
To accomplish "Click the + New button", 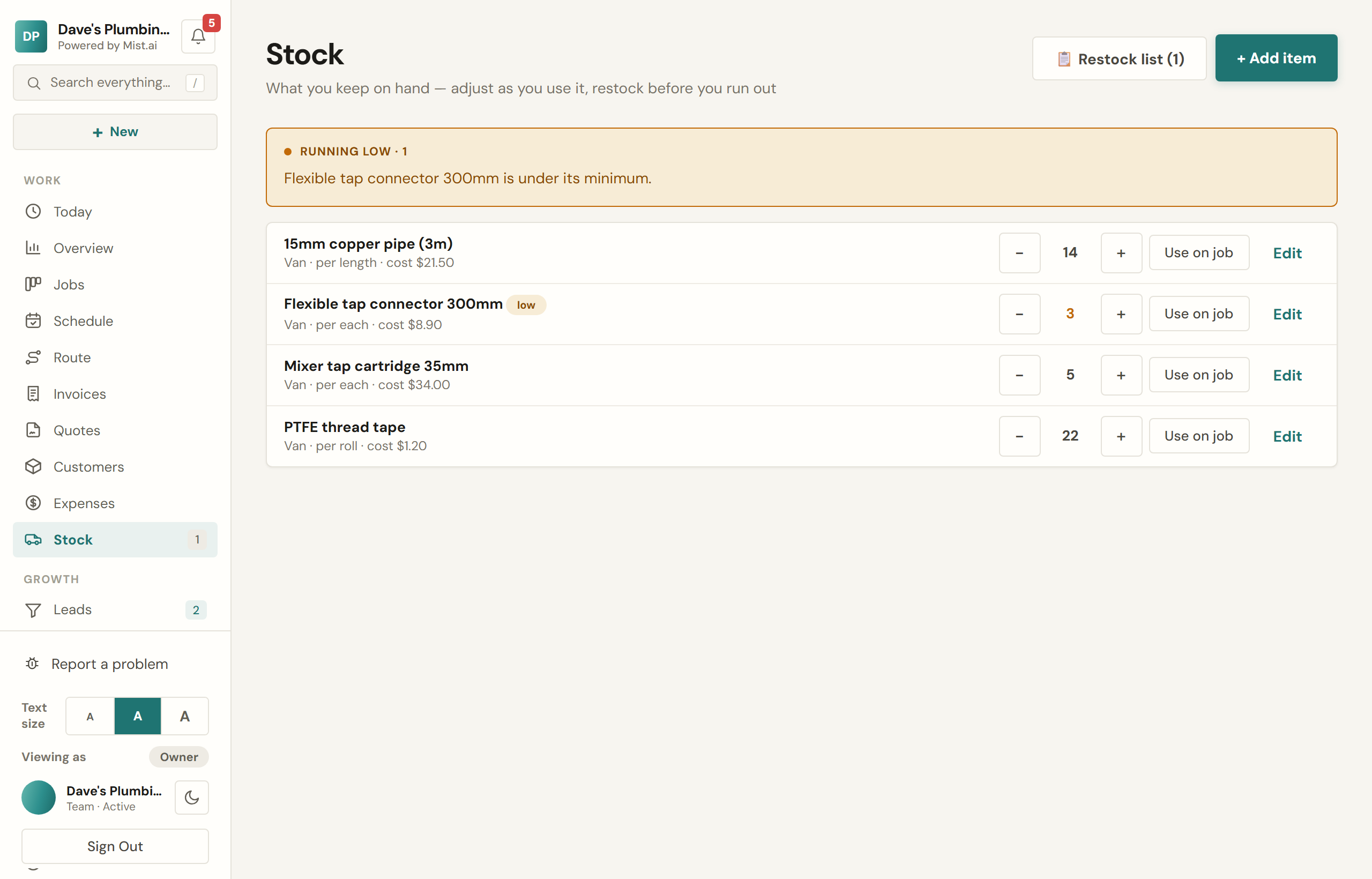I will (115, 132).
